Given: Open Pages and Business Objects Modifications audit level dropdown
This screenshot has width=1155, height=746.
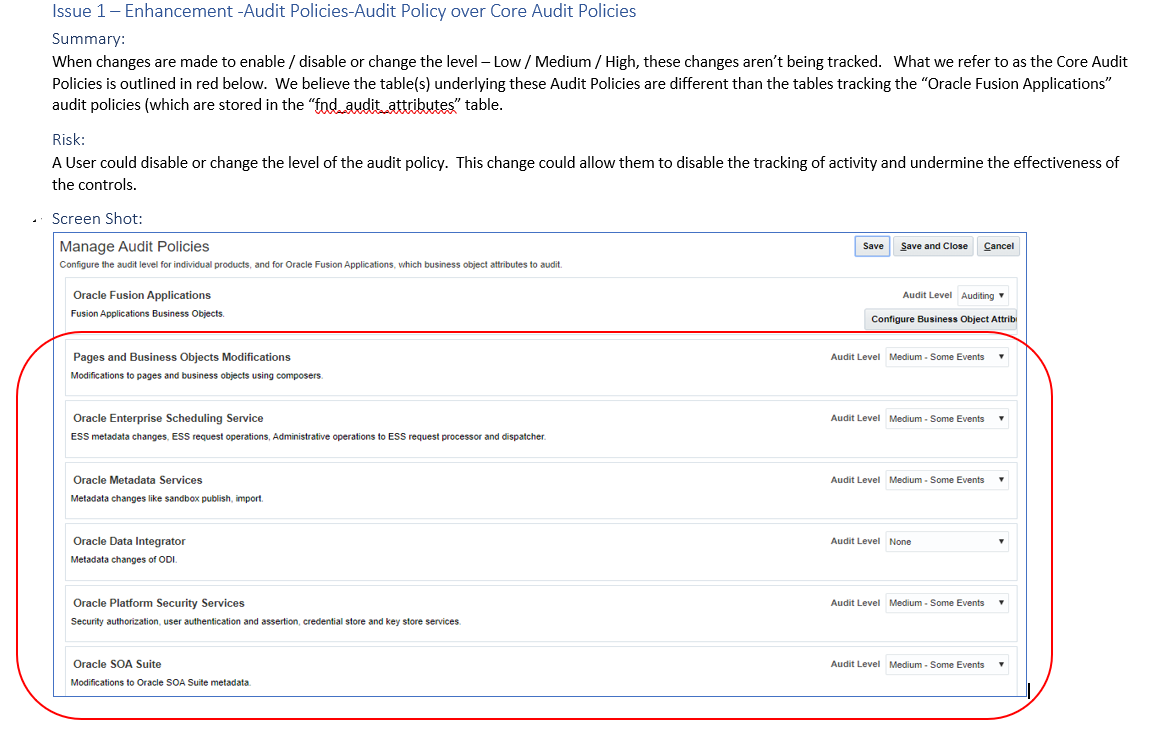Looking at the screenshot, I should 947,357.
